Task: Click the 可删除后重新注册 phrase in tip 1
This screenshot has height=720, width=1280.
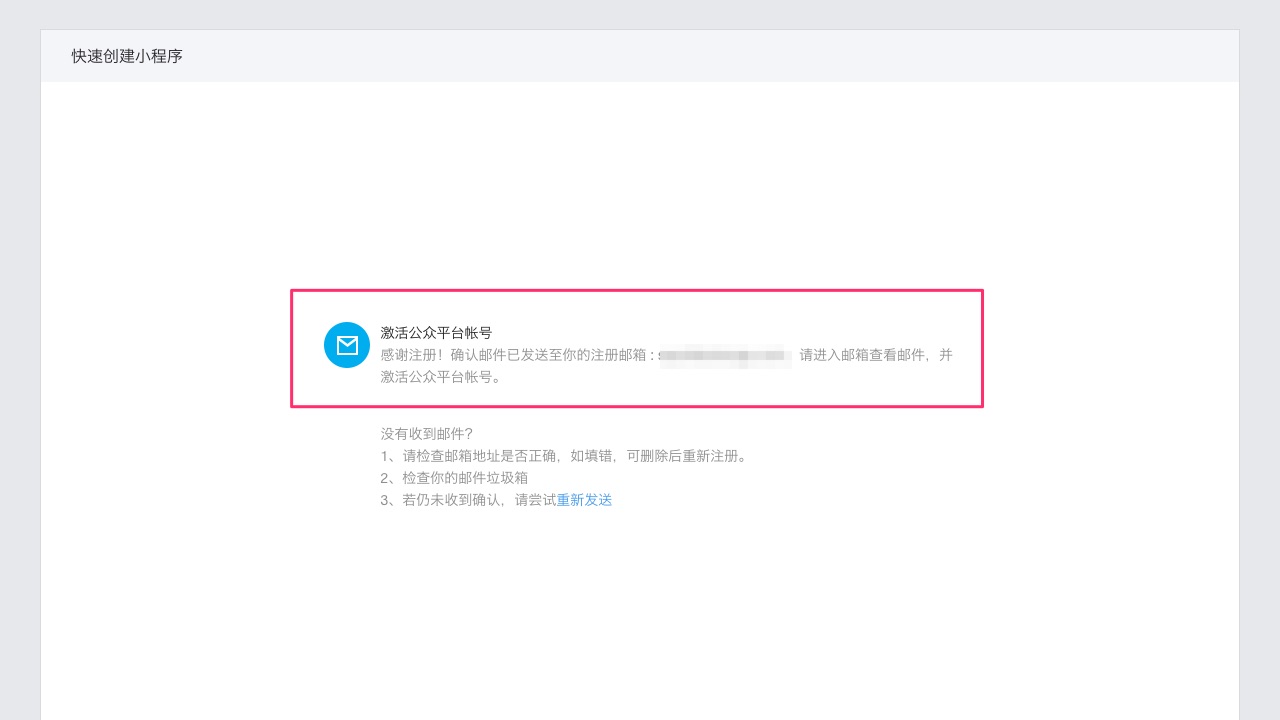Action: (686, 456)
